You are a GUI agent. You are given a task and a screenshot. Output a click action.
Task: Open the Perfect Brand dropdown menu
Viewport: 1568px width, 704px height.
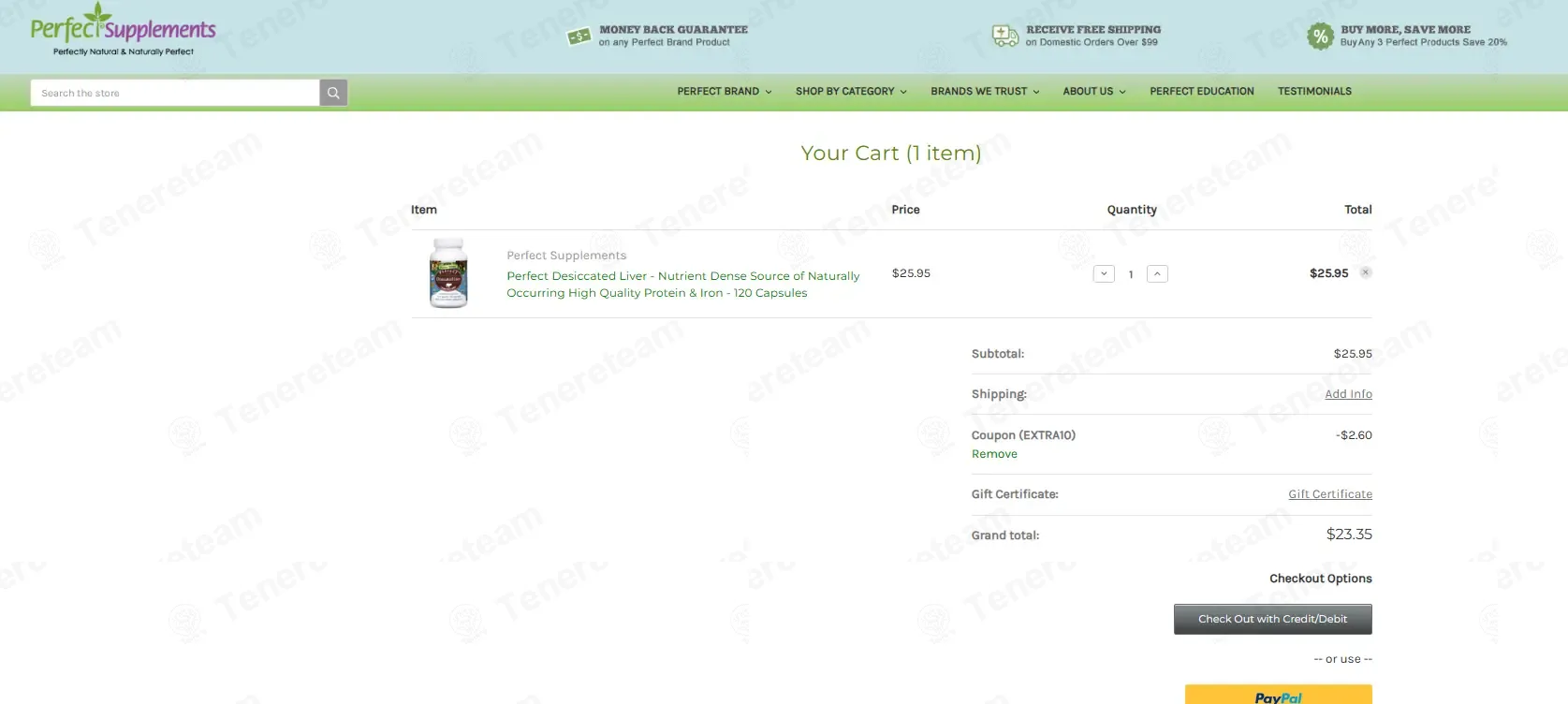coord(725,92)
